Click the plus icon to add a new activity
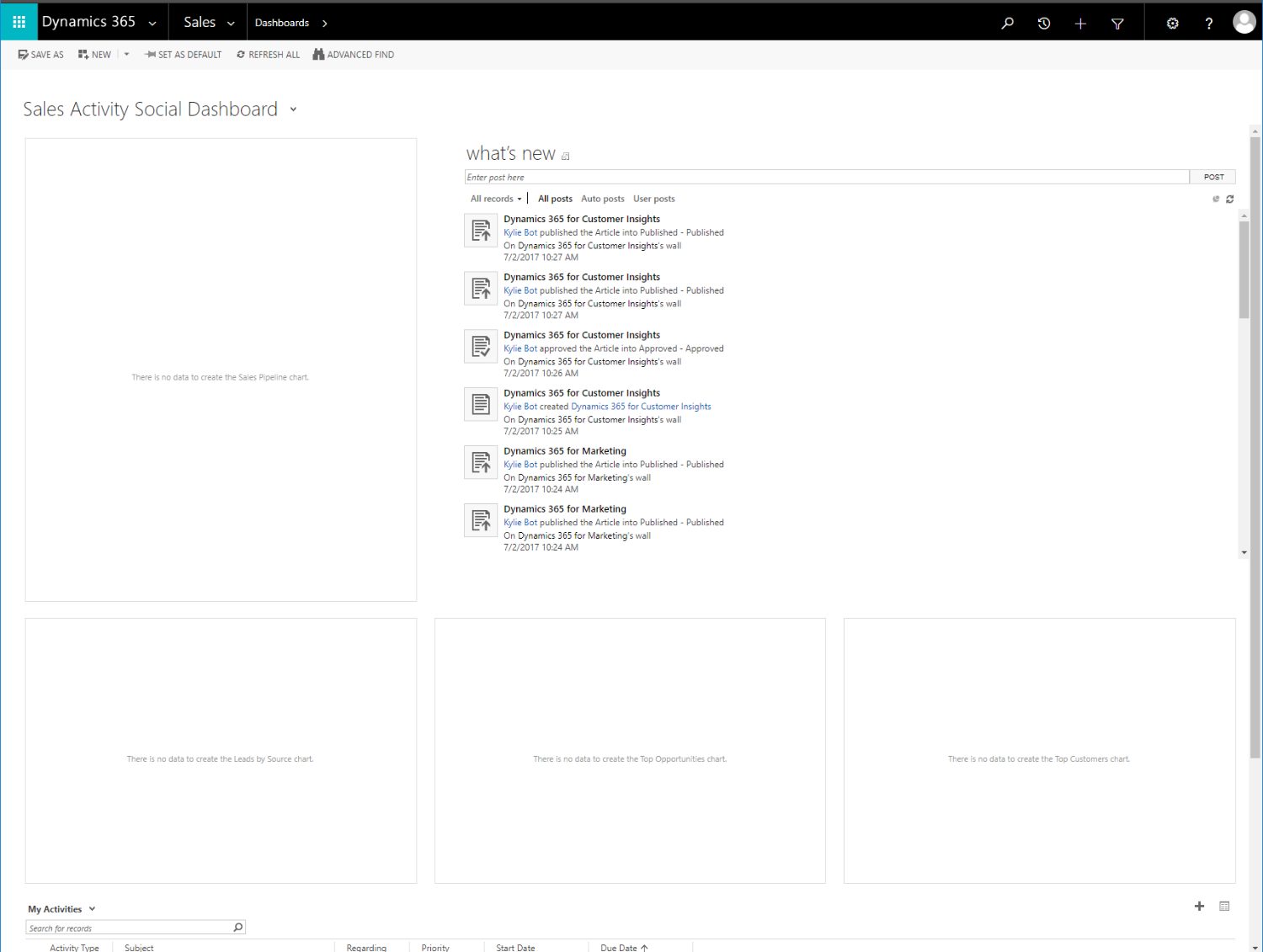This screenshot has width=1263, height=952. pos(1199,906)
